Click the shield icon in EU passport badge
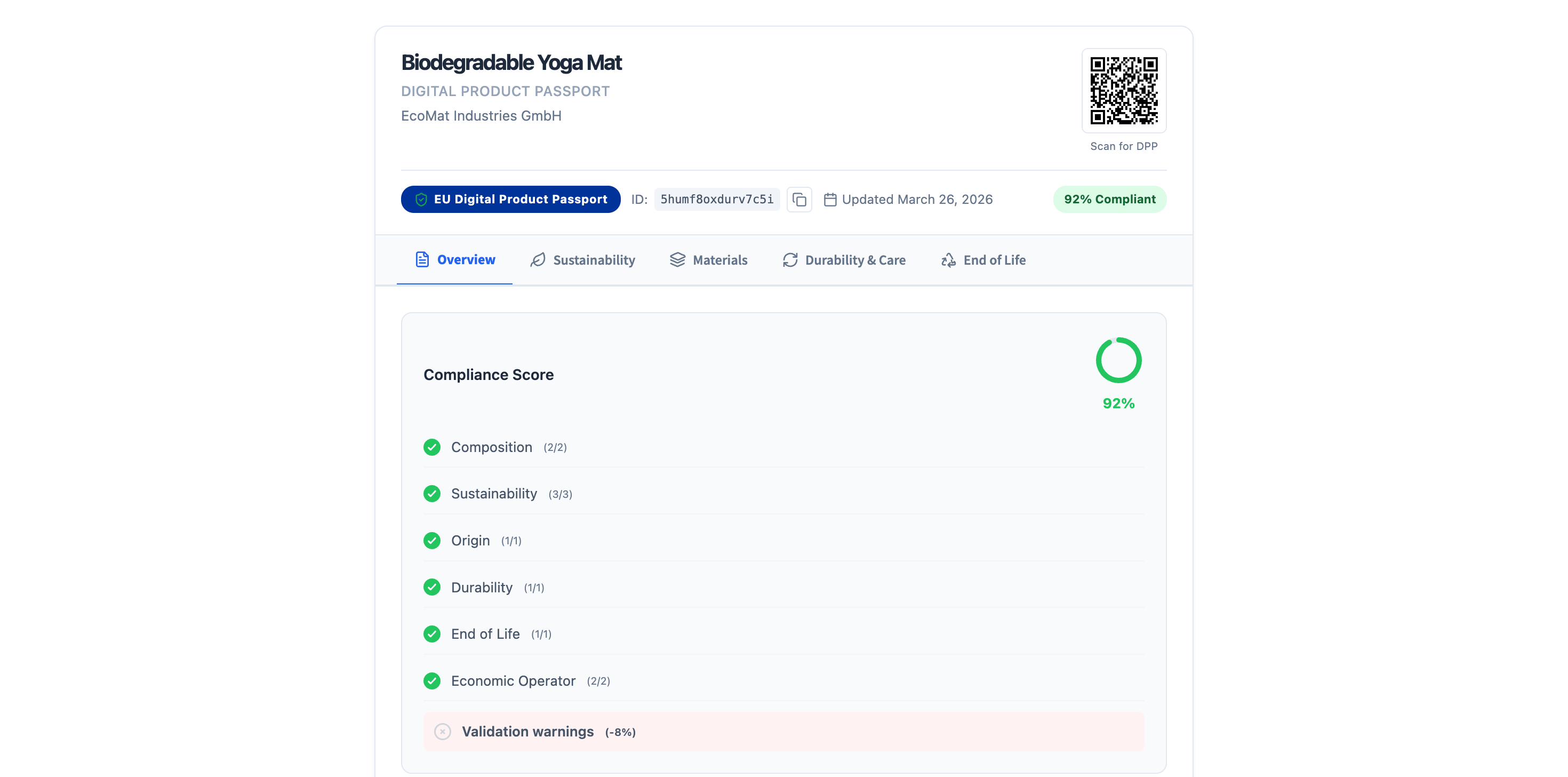This screenshot has width=1568, height=777. (421, 200)
